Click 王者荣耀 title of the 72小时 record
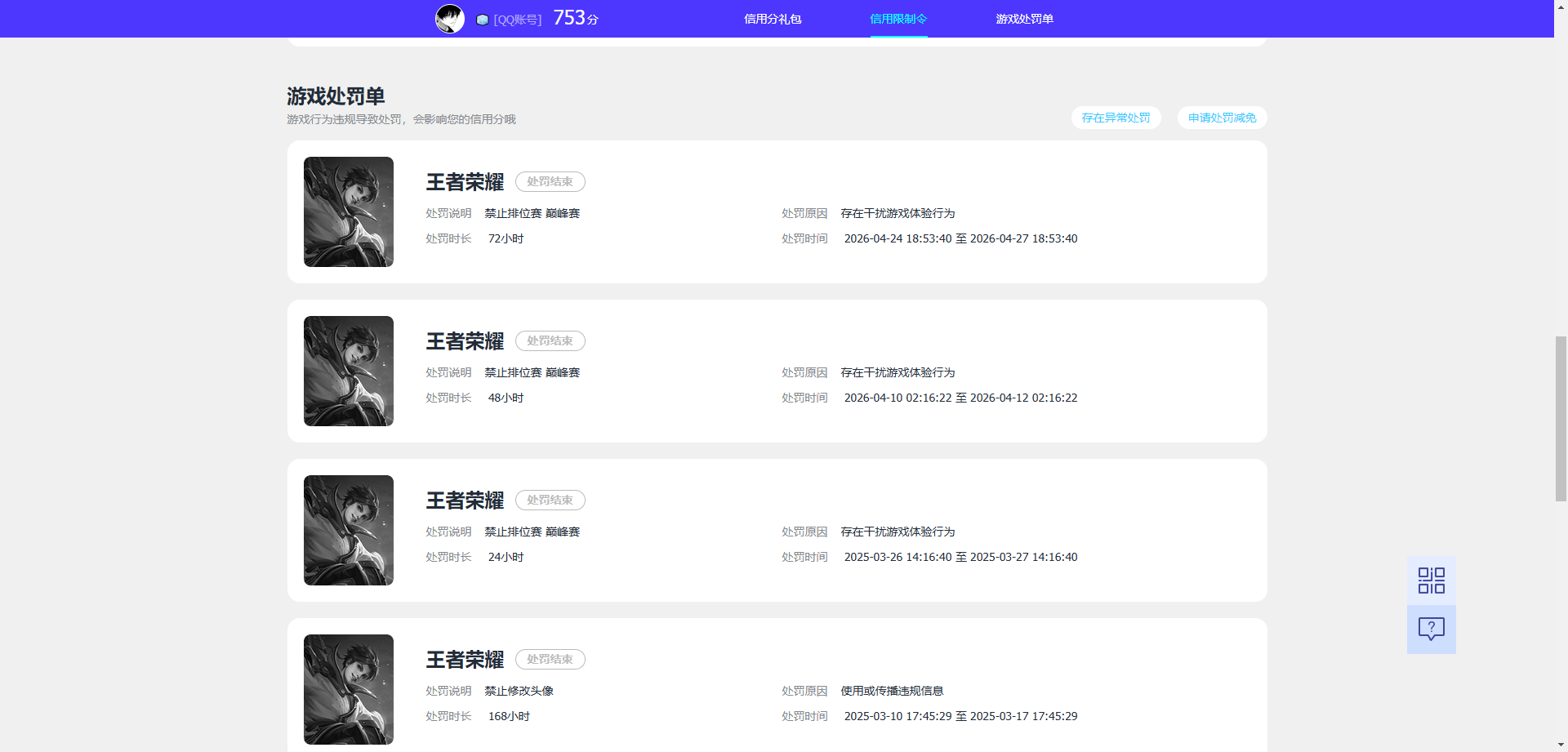This screenshot has height=752, width=1568. pos(465,182)
